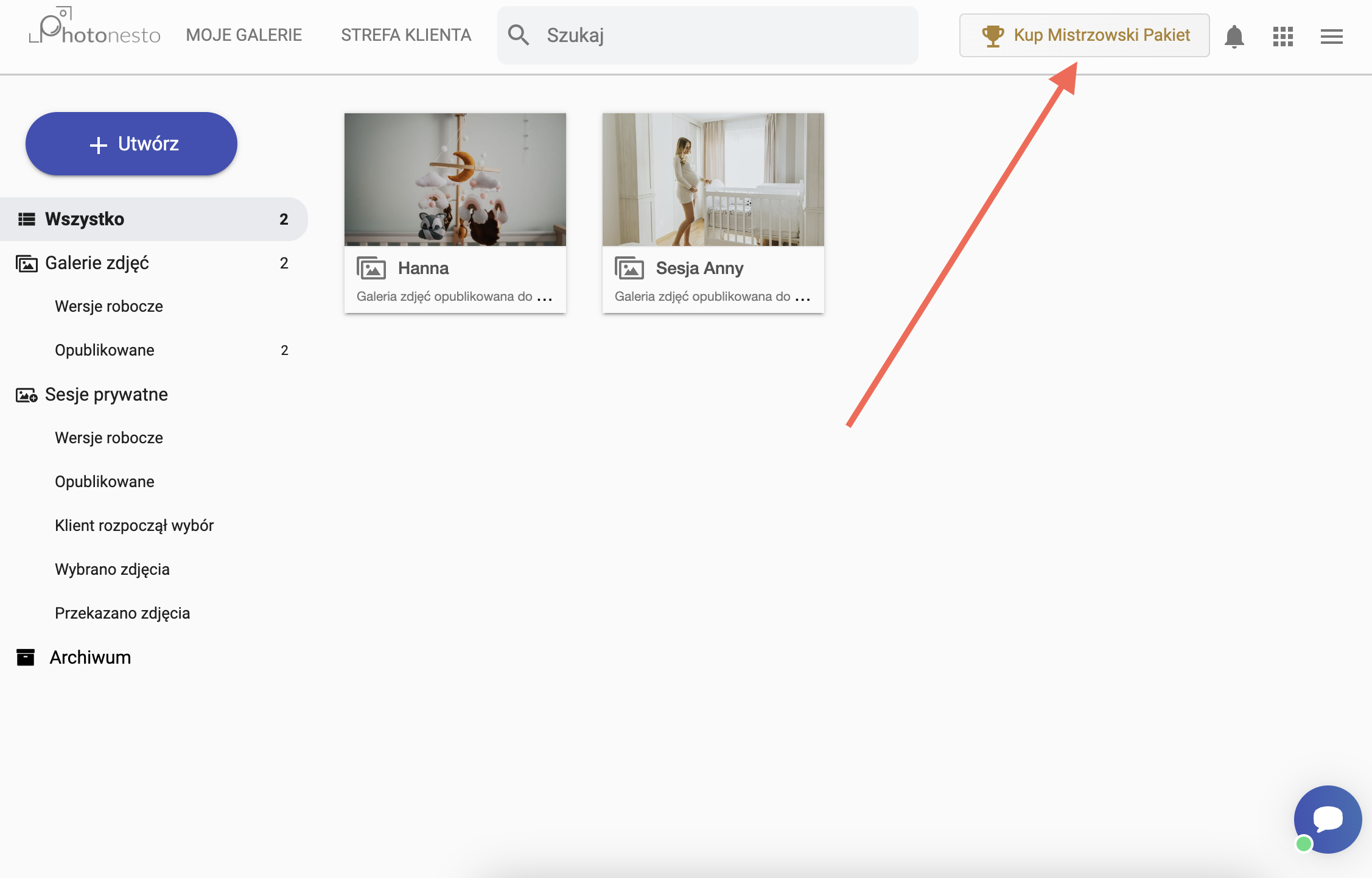Open the chat support bubble
Viewport: 1372px width, 878px height.
coord(1328,820)
